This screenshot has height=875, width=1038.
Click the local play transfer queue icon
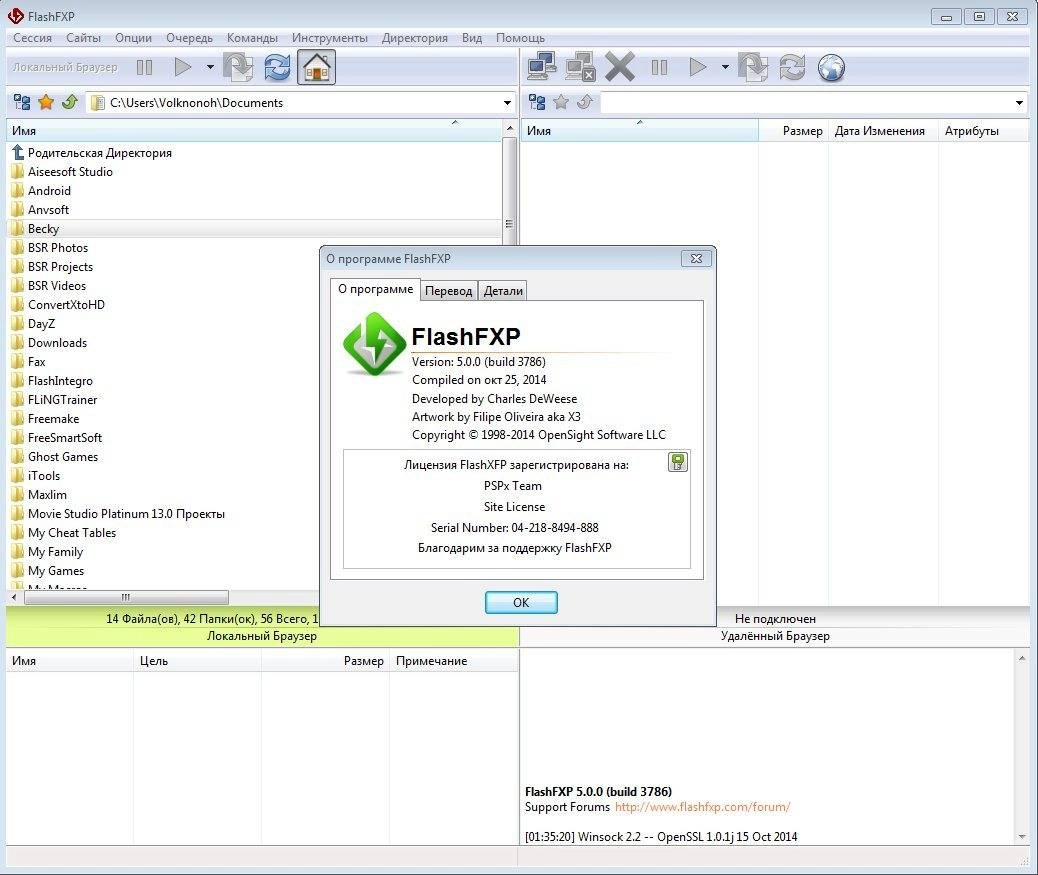coord(183,67)
